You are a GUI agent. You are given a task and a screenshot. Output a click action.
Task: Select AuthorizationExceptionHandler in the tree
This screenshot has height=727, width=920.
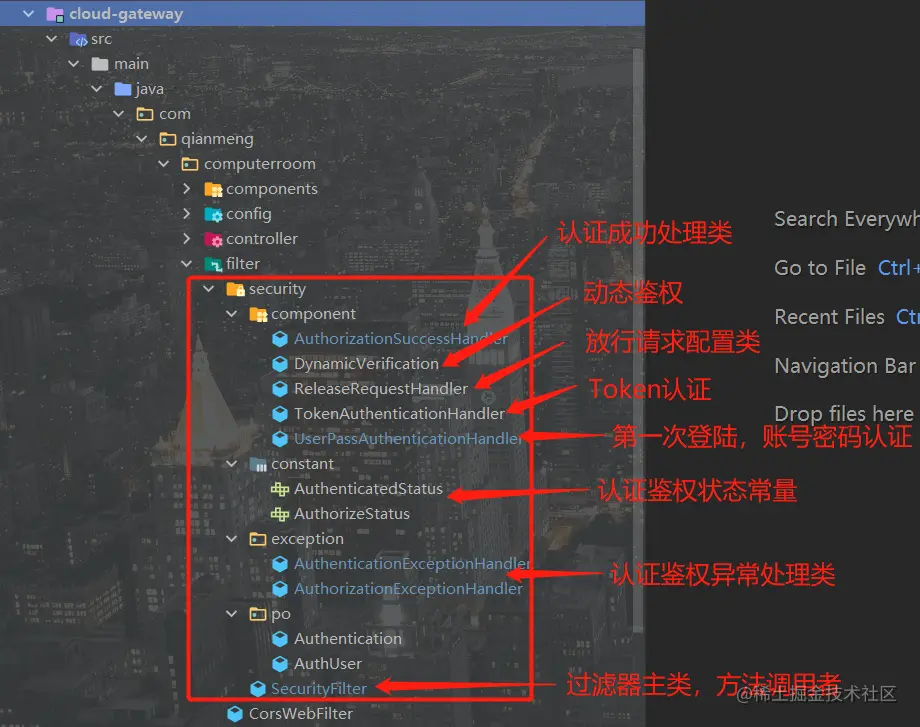pos(408,589)
